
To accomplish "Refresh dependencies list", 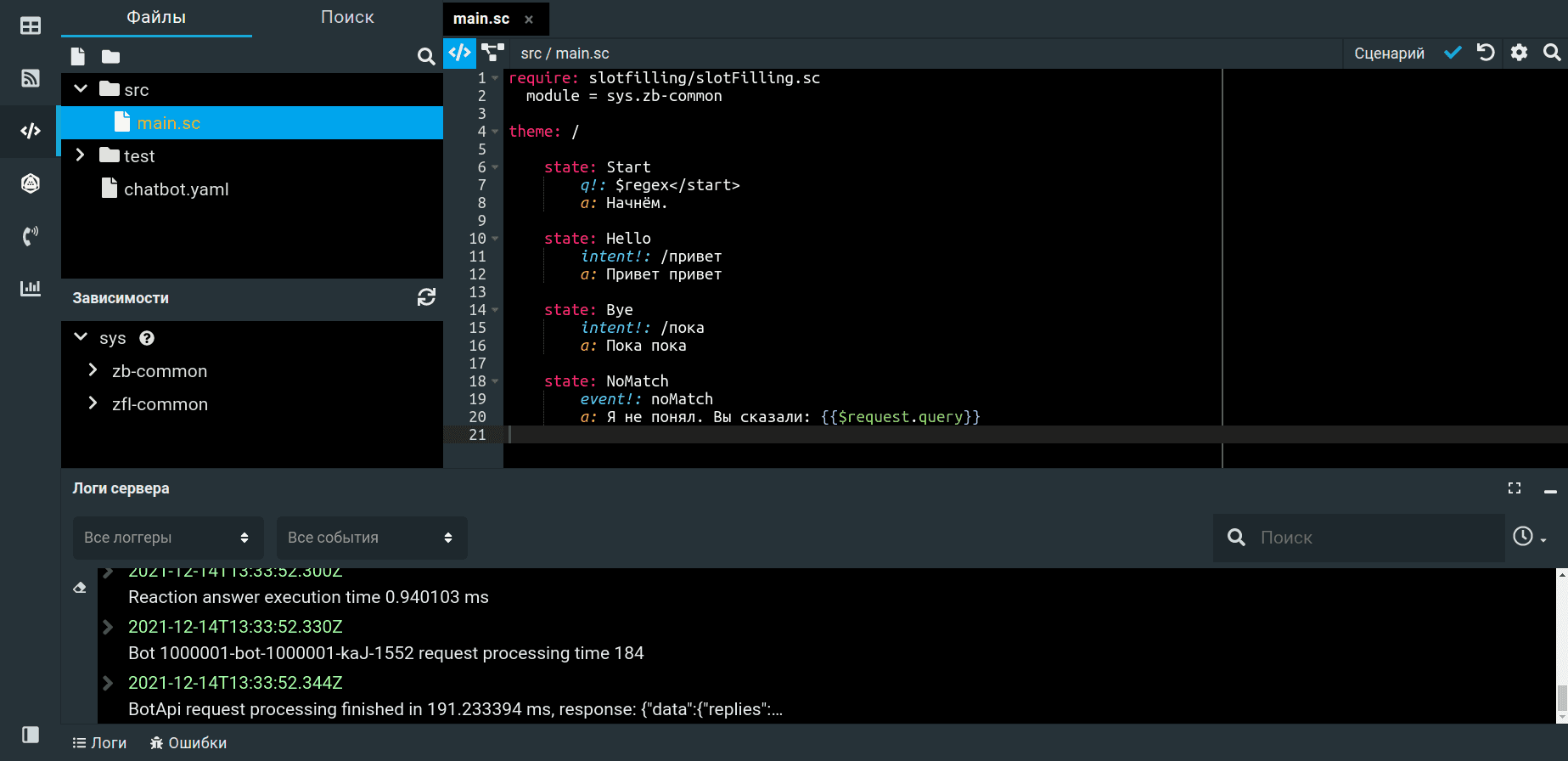I will 426,297.
